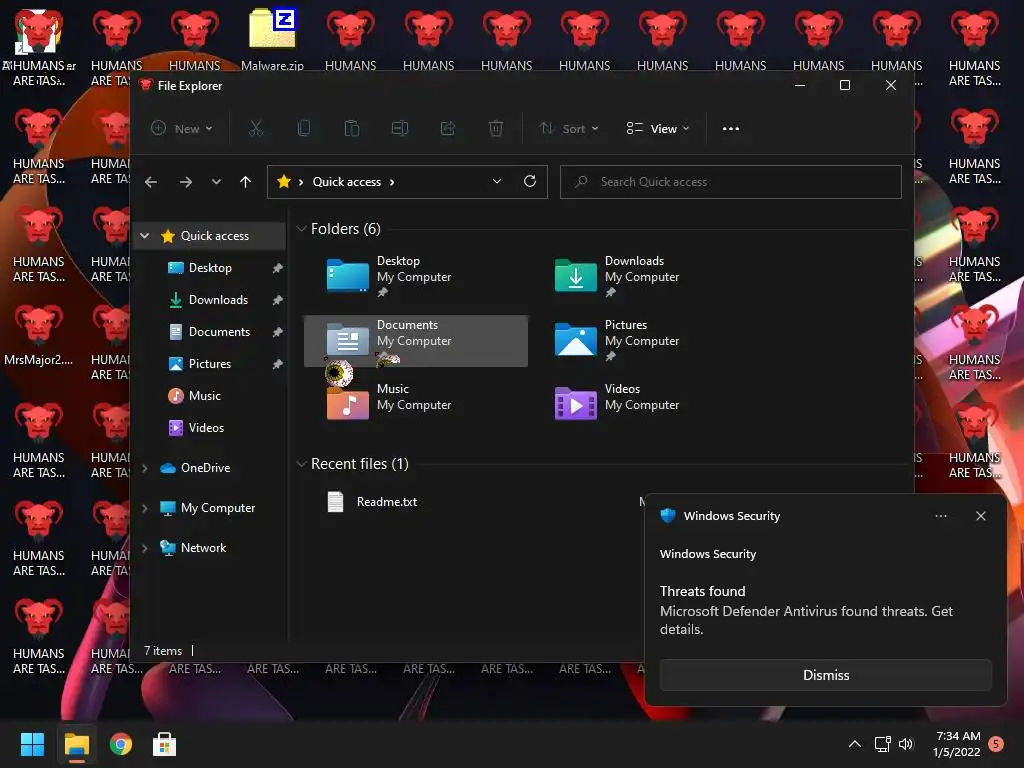Screen dimensions: 1024x768
Task: Open Microsoft Store from taskbar
Action: coord(164,744)
